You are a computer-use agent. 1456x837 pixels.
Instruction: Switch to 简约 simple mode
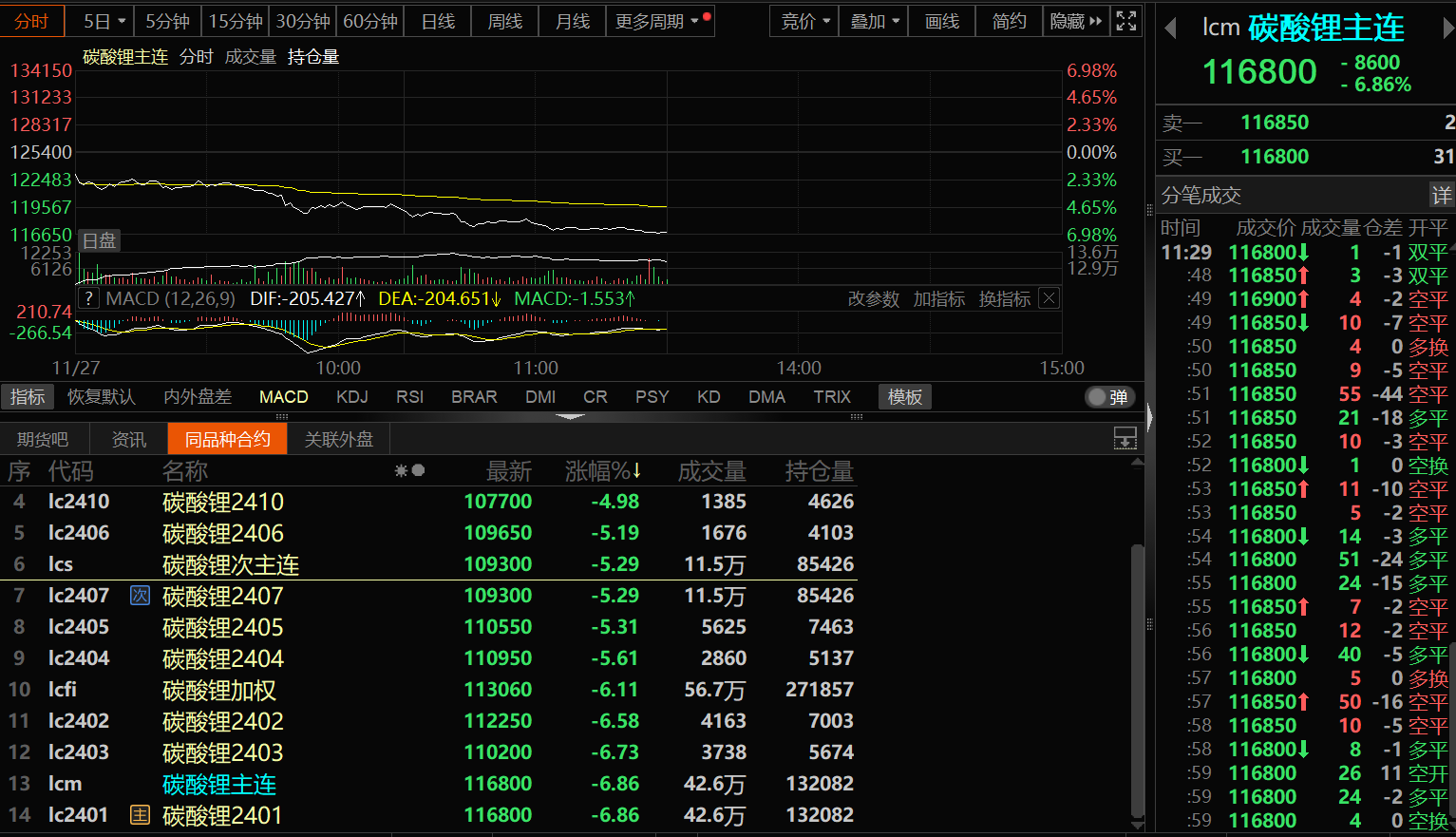pos(1009,21)
